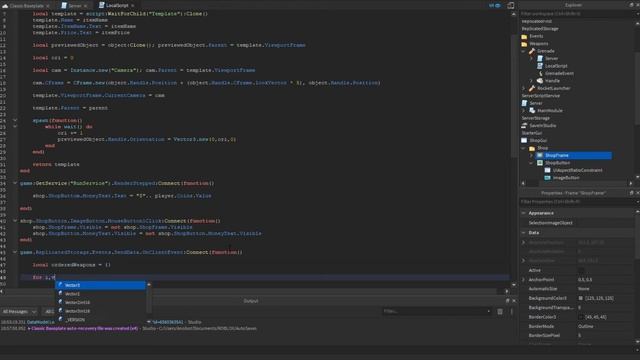Click the BackgroundTransparency value field
Screen dimensions: 640x360
[x=606, y=308]
